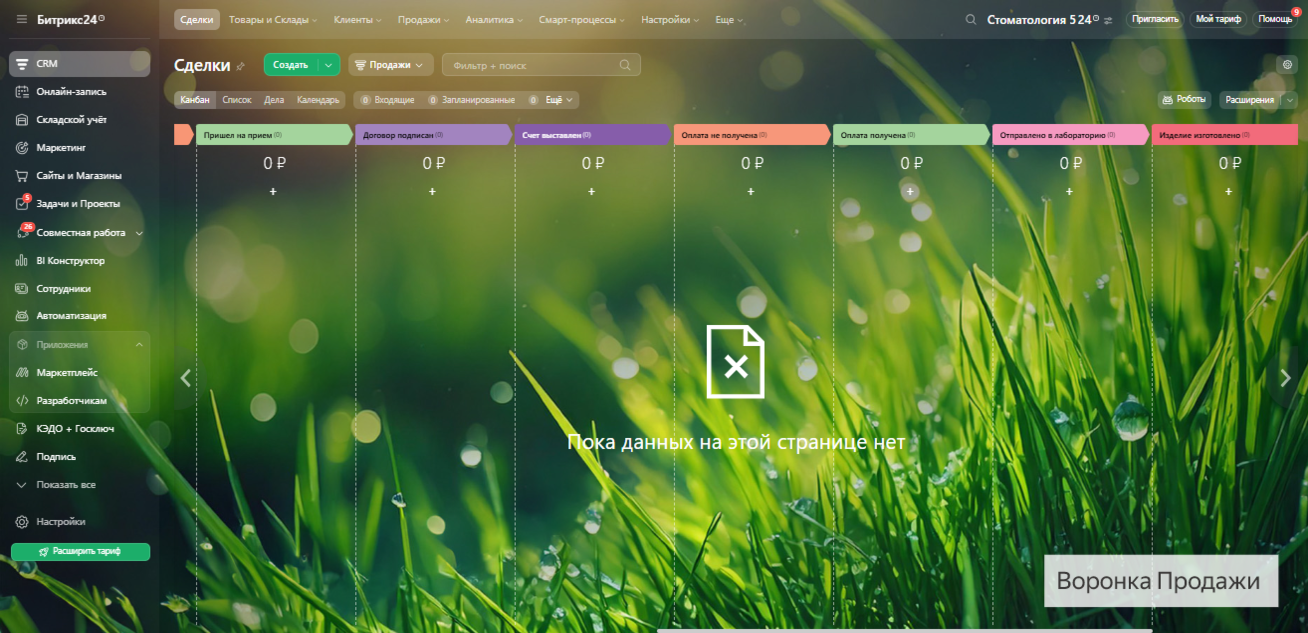1308x633 pixels.
Task: Open the Товары и Склады top menu
Action: 273,20
